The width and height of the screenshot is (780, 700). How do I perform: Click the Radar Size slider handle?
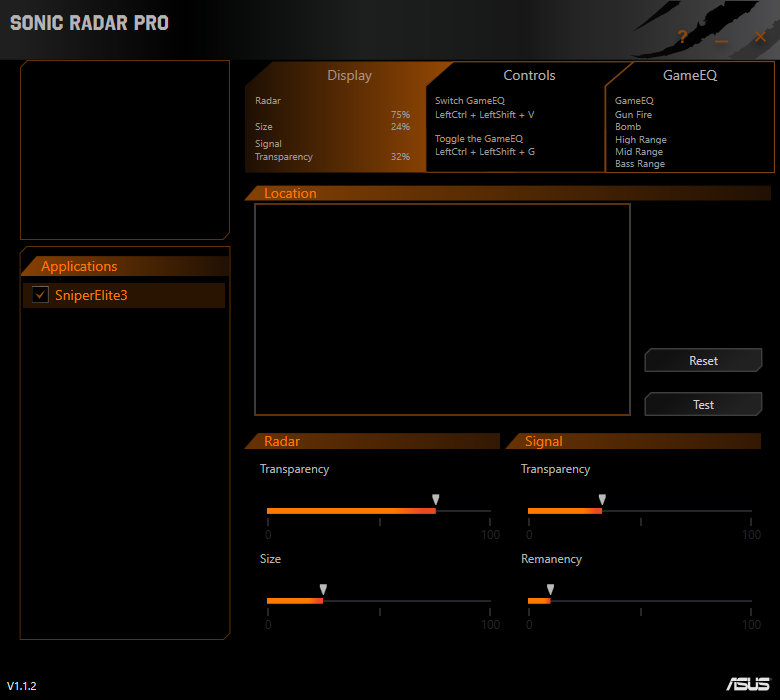tap(323, 589)
